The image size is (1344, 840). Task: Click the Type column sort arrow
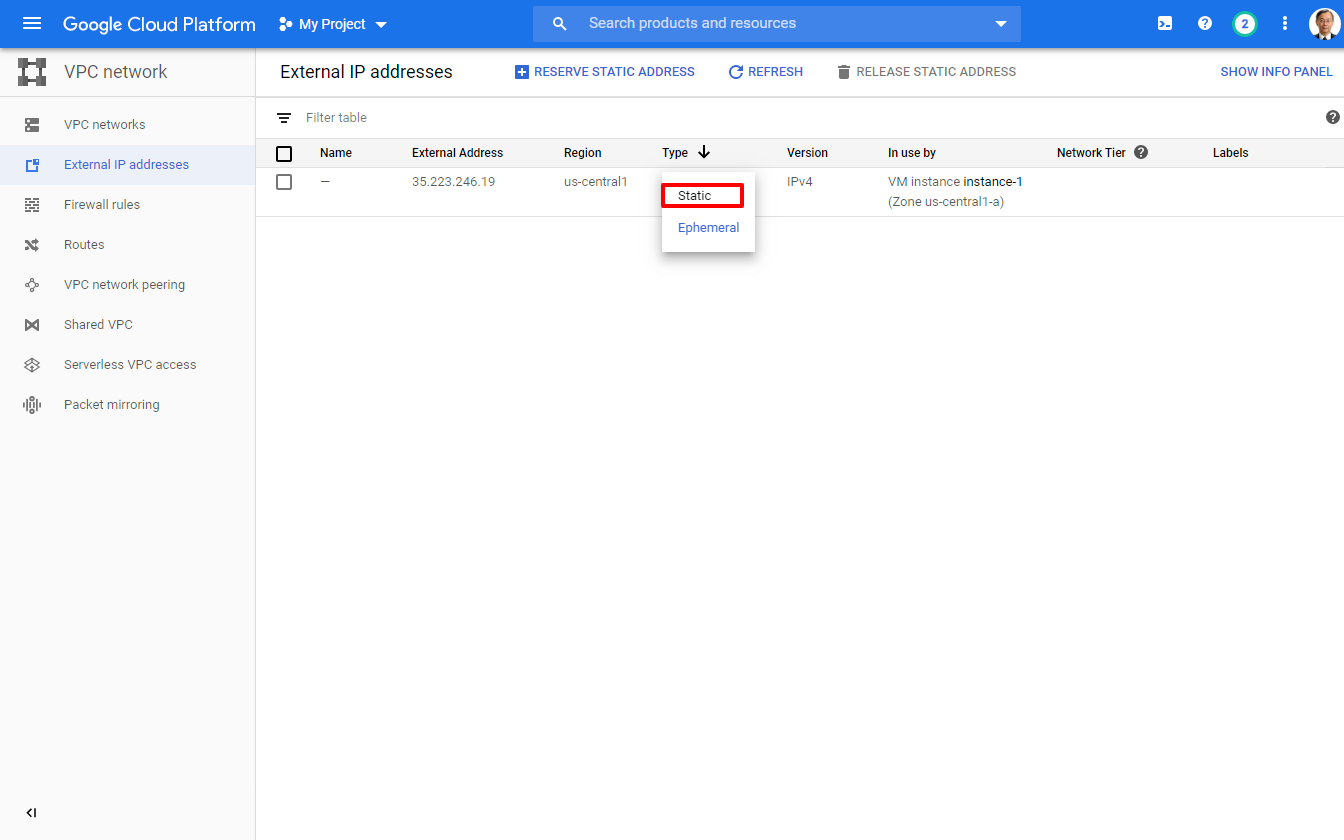pyautogui.click(x=704, y=152)
